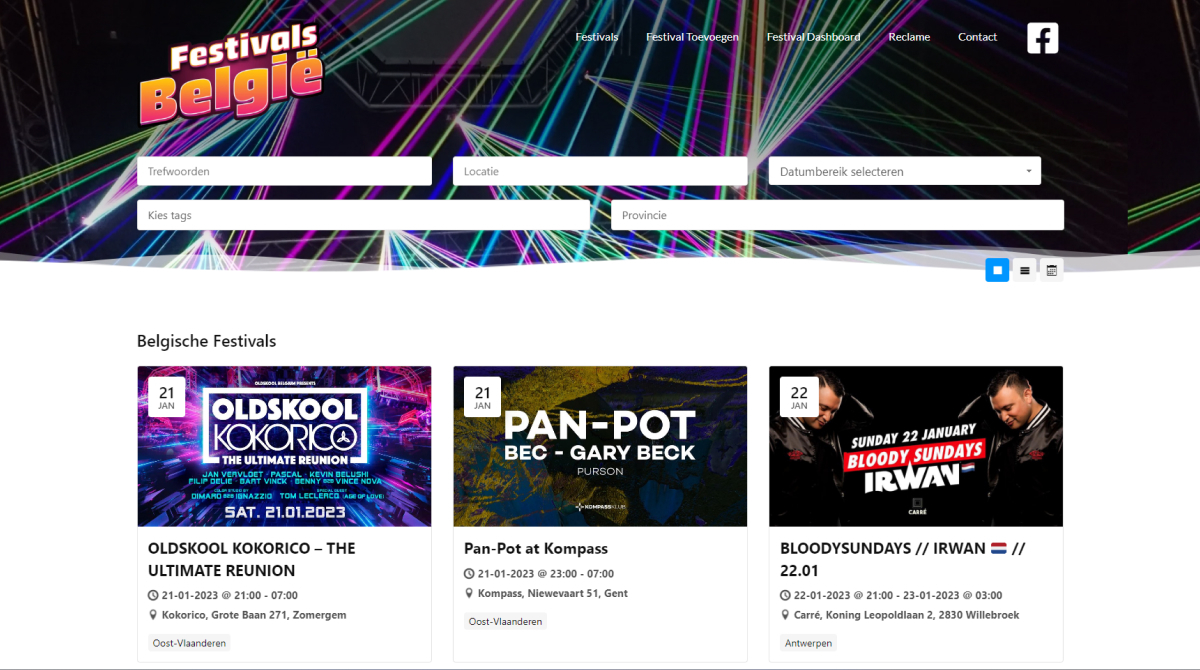Switch to grid view icon
This screenshot has height=670, width=1200.
997,270
